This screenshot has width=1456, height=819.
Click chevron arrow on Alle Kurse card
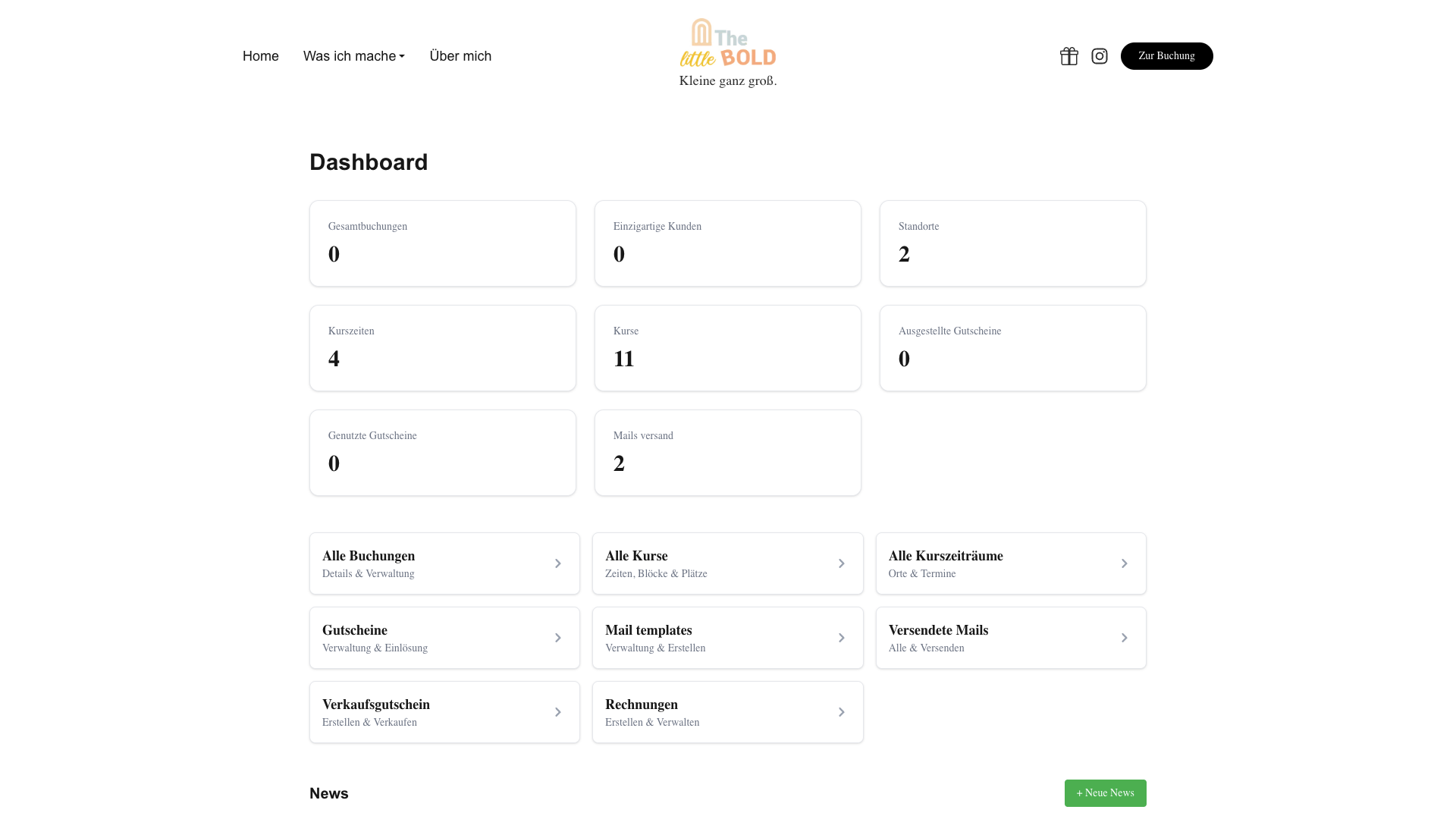[841, 563]
